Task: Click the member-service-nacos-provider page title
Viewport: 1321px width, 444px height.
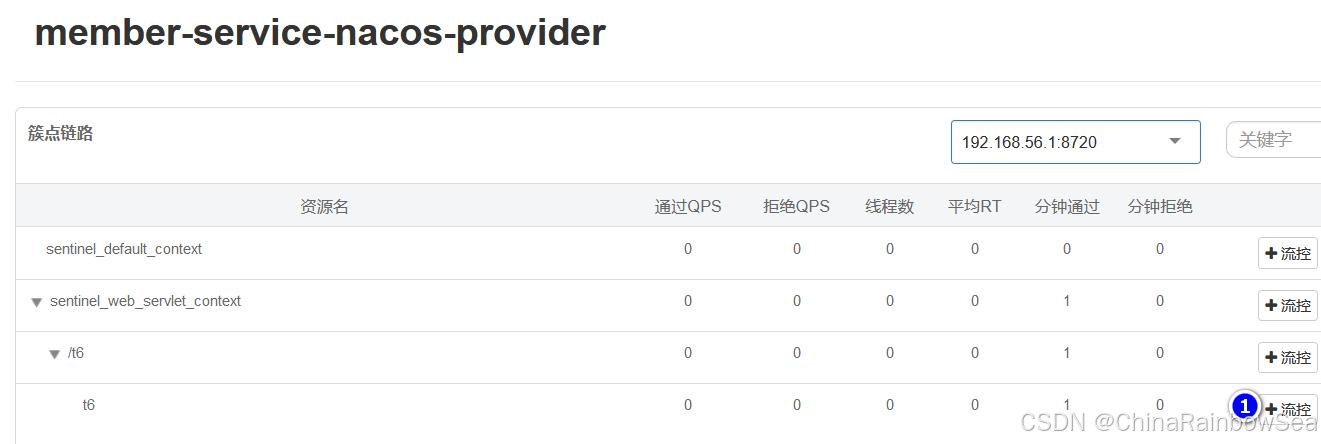Action: click(320, 33)
